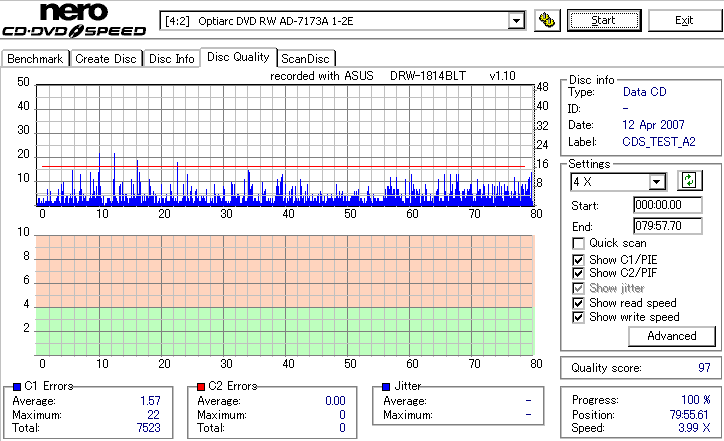724x441 pixels.
Task: Click the Speed value 3.99 X
Action: pos(694,428)
